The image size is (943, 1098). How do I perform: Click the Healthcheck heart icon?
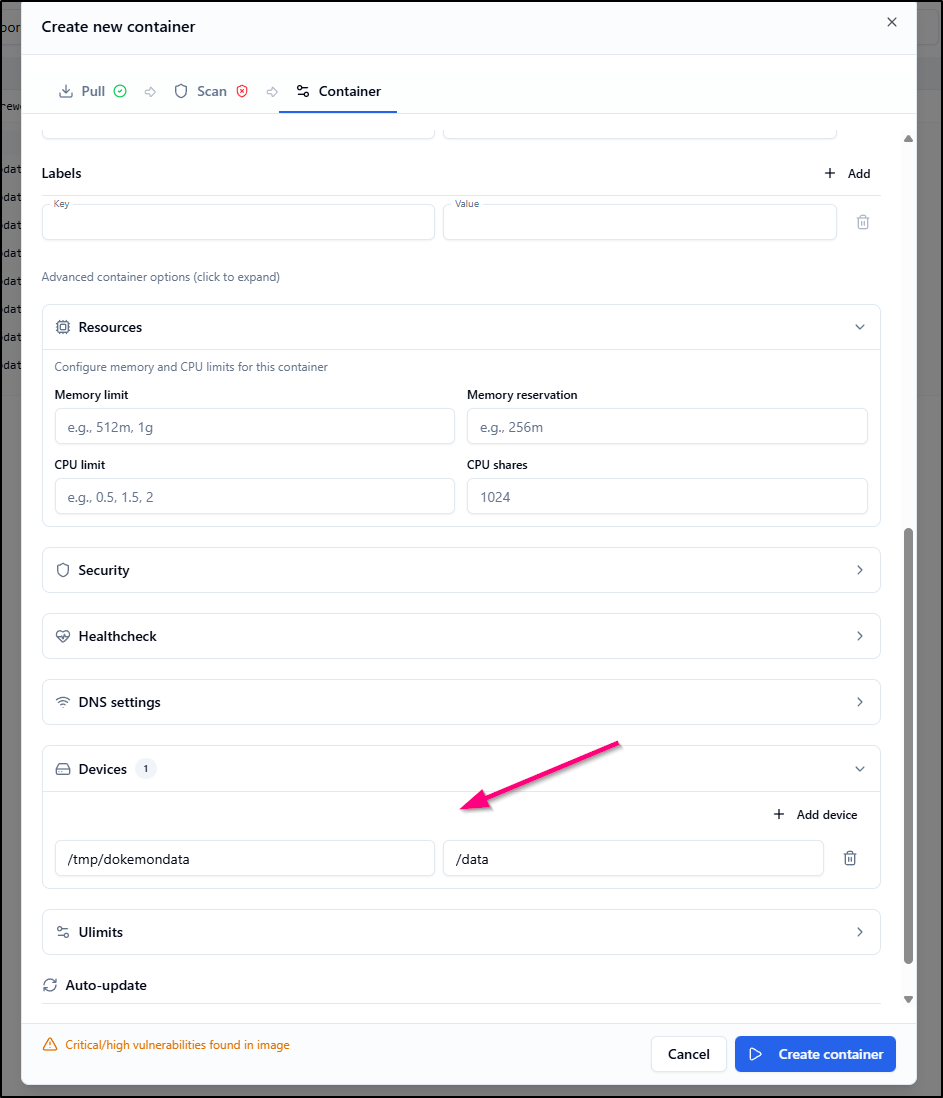tap(63, 636)
